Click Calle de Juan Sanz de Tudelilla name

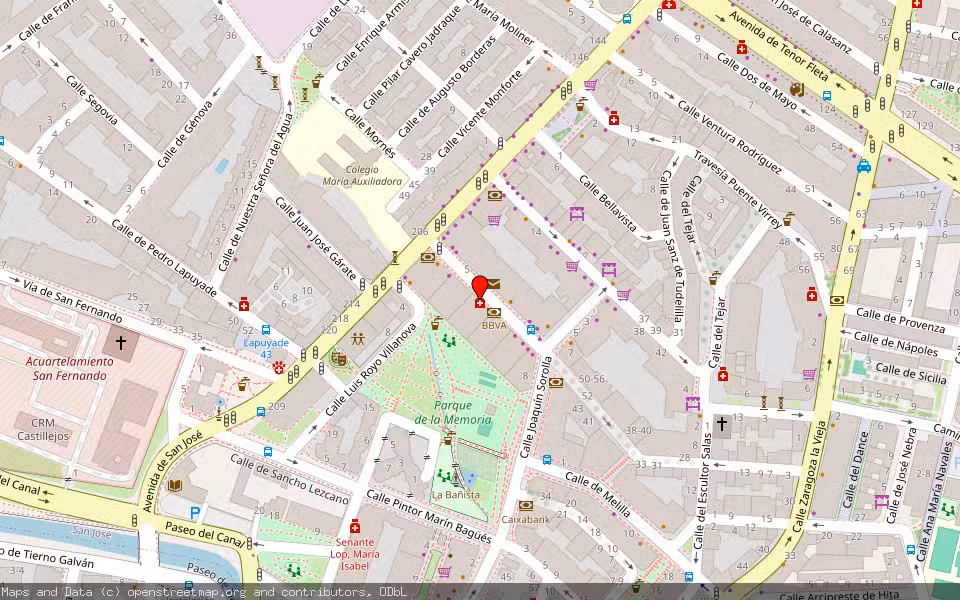(x=671, y=246)
